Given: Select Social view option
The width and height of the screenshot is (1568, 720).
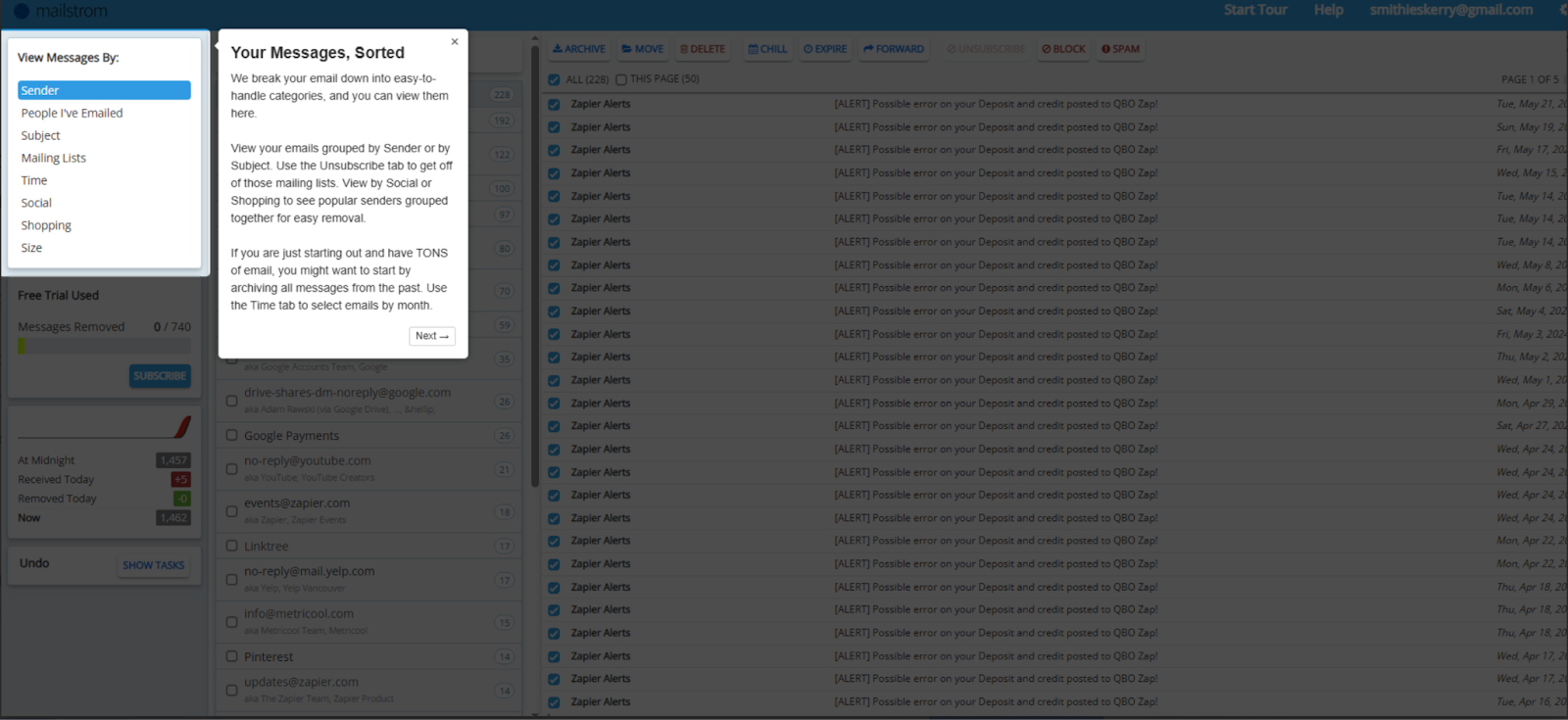Looking at the screenshot, I should pos(36,203).
